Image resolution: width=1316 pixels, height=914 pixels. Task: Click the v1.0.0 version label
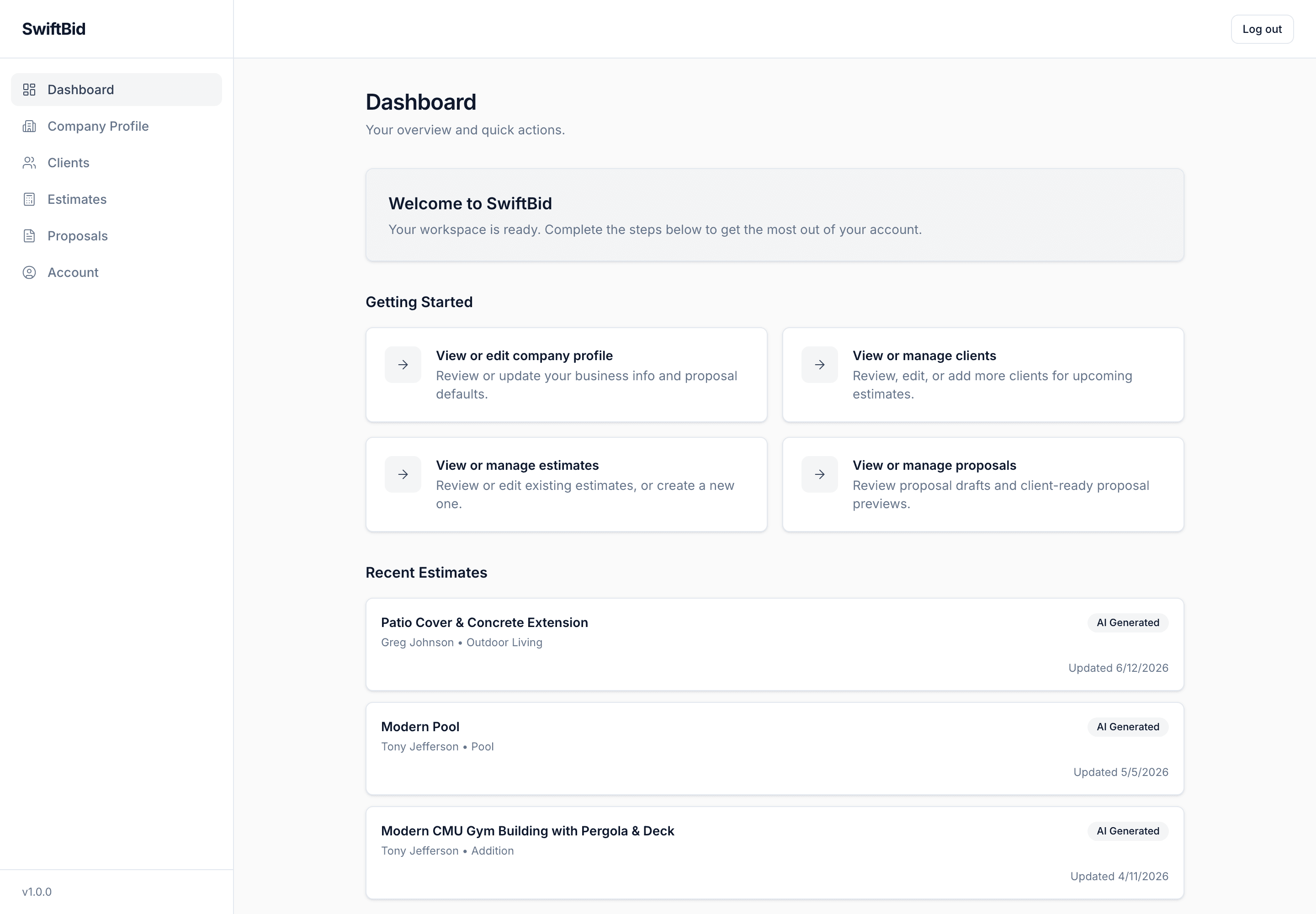click(x=37, y=892)
